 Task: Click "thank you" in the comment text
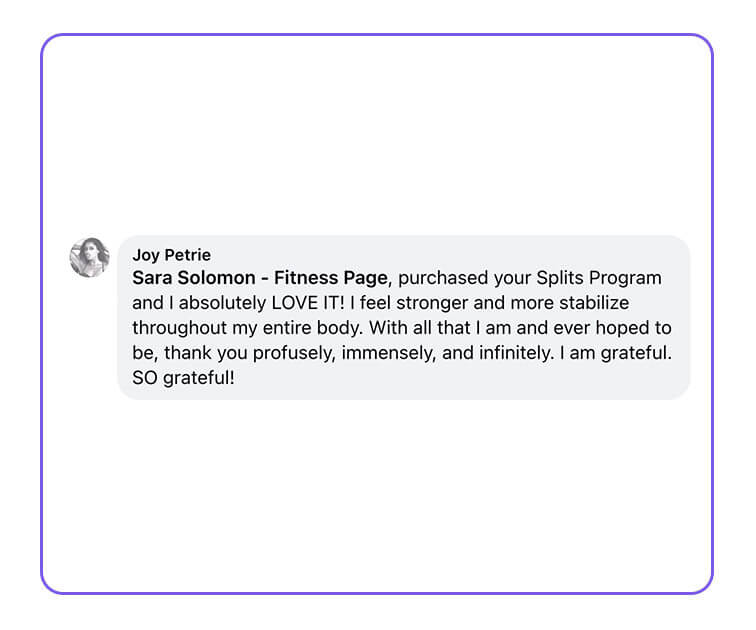[205, 353]
